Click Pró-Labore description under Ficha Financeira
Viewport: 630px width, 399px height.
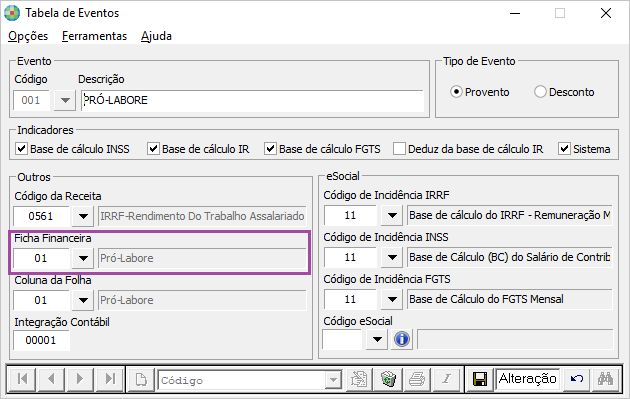[x=202, y=258]
